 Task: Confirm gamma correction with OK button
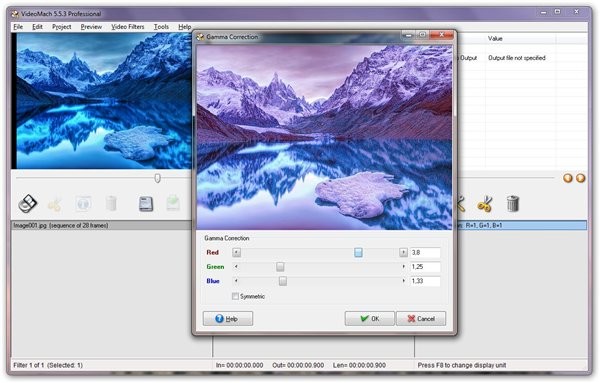point(369,319)
